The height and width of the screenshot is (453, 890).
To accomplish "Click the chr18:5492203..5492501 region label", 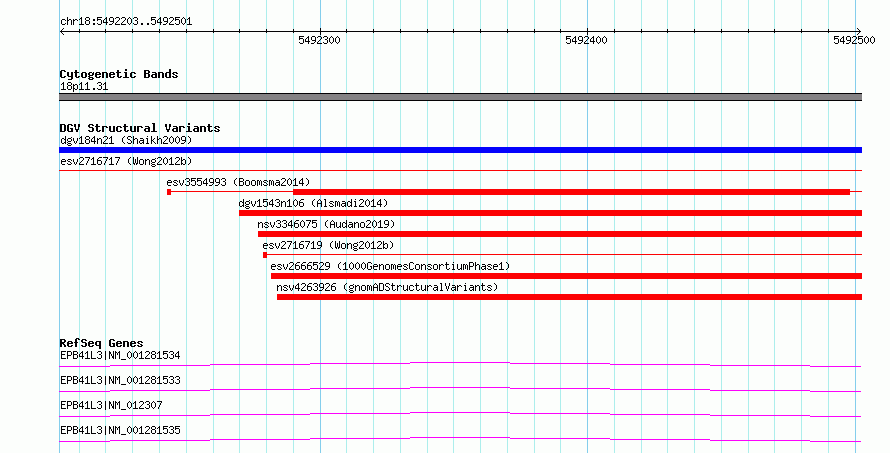I will (x=126, y=22).
